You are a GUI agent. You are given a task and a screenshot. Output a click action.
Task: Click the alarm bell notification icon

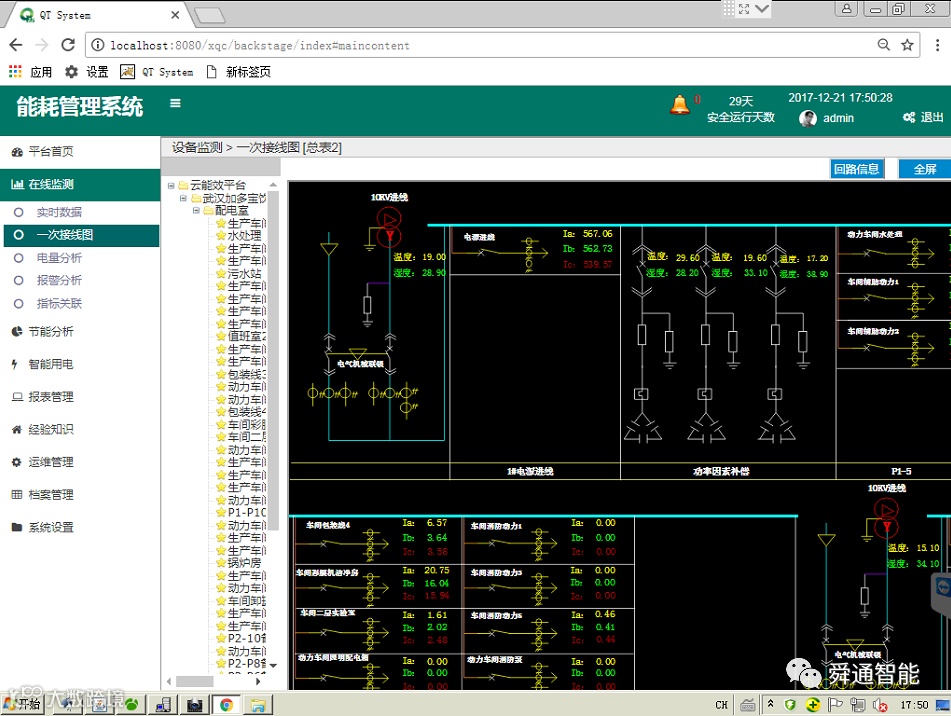[680, 104]
